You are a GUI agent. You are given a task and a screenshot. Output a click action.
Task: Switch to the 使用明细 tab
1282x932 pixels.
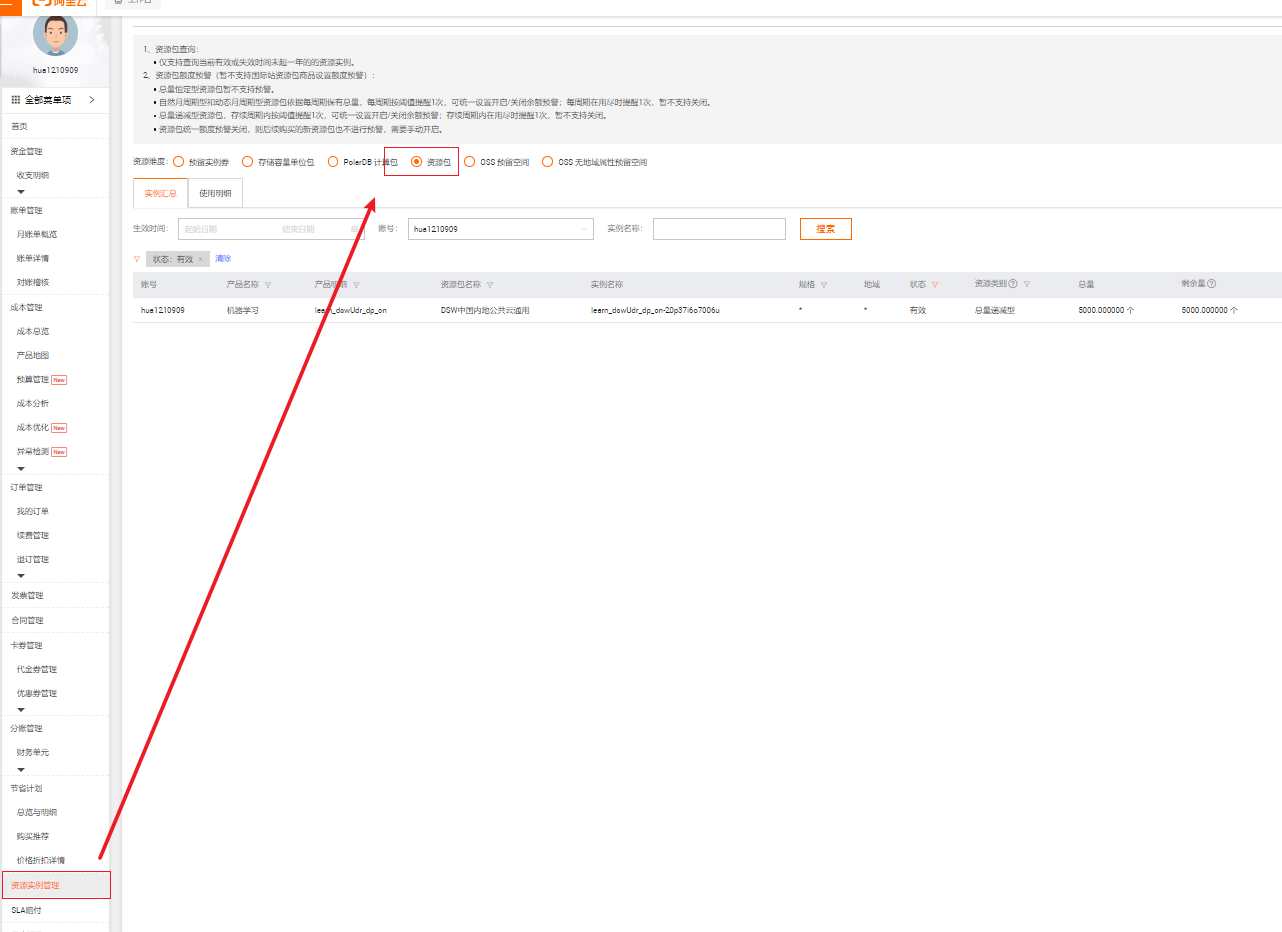pyautogui.click(x=215, y=194)
